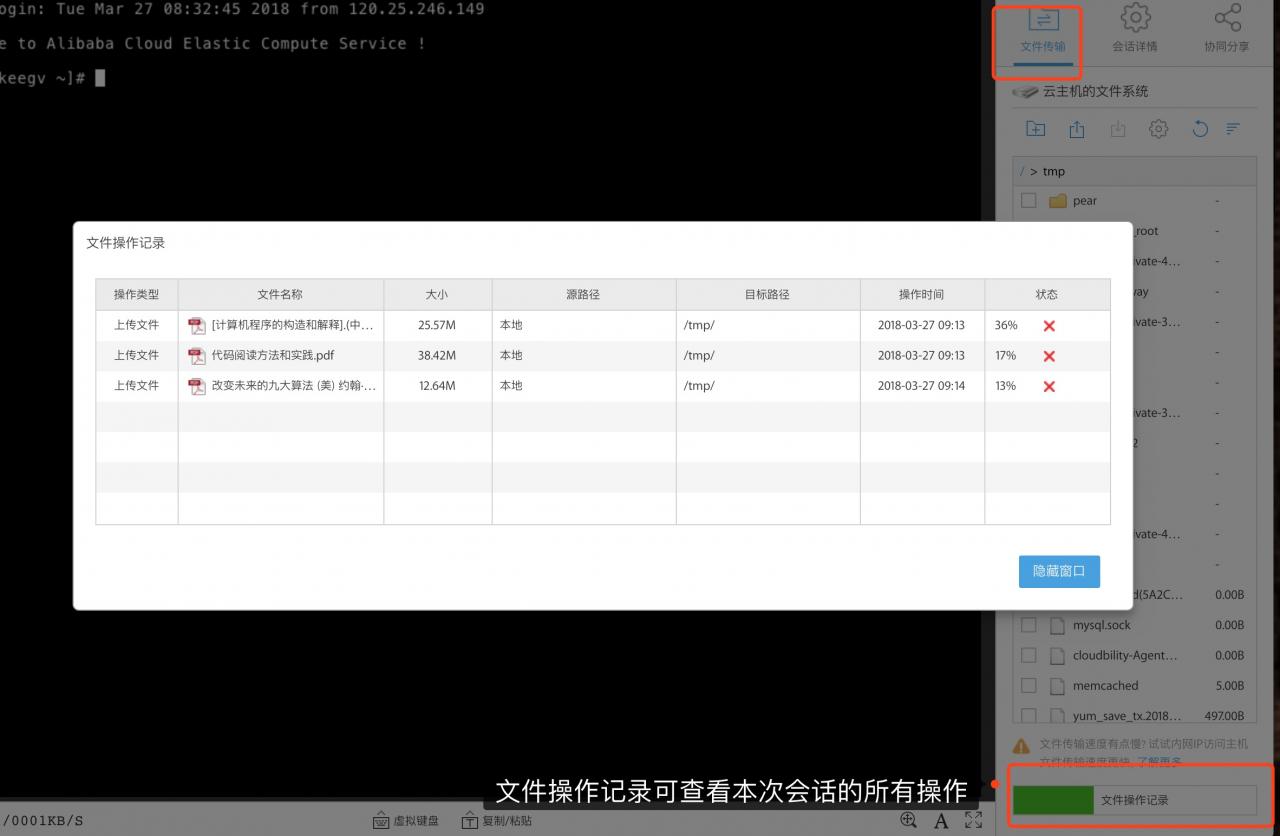
Task: Click the 25.57M size cell
Action: pos(437,325)
